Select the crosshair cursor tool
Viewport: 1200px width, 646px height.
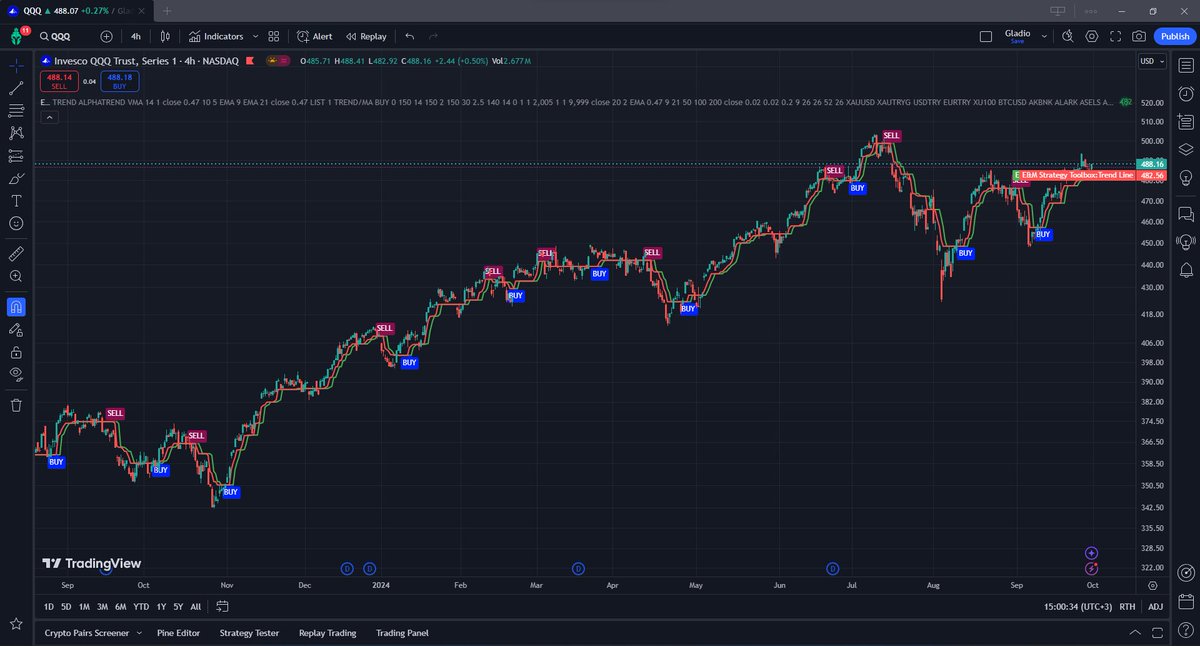point(16,65)
